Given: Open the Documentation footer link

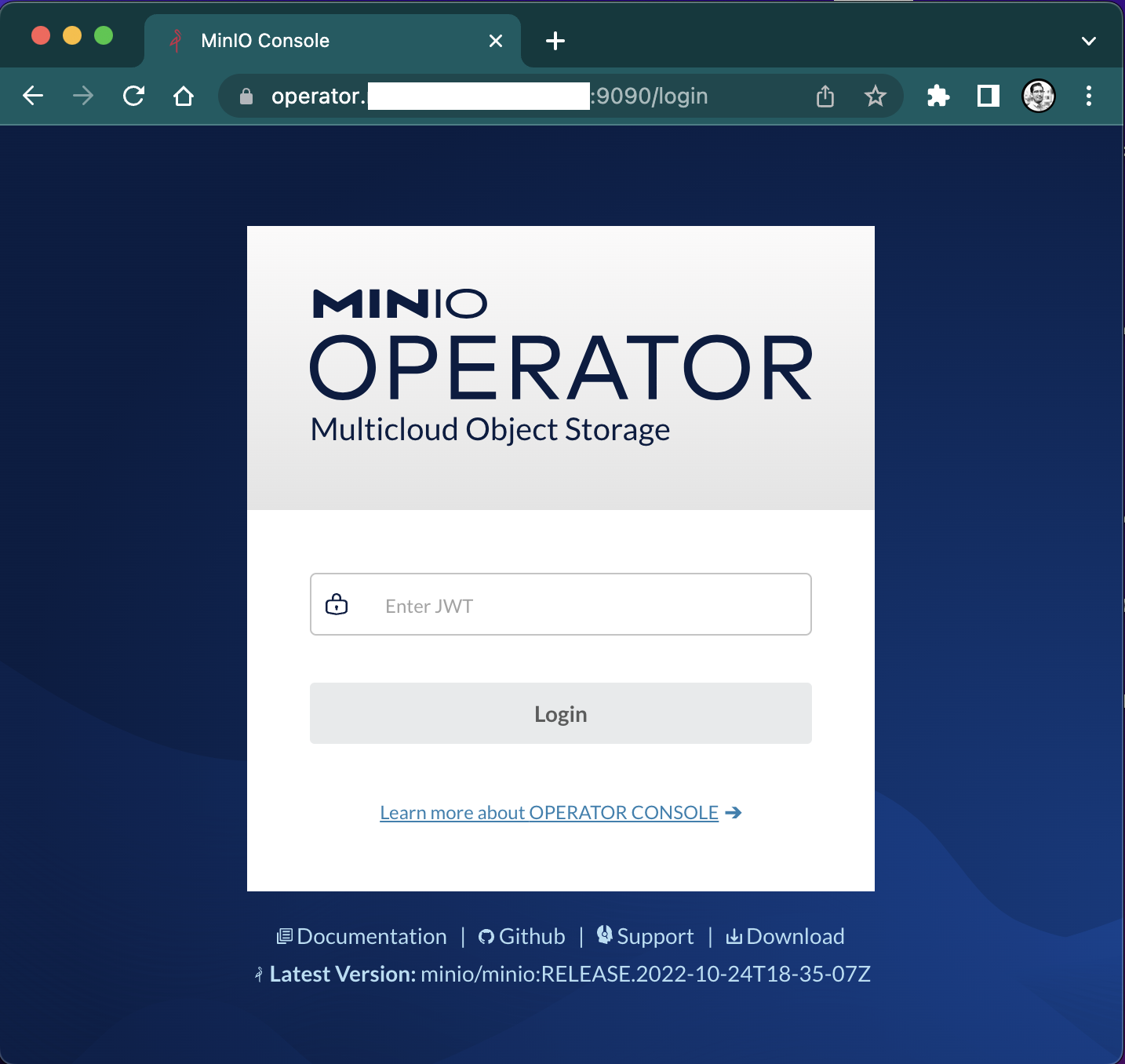Looking at the screenshot, I should (371, 936).
